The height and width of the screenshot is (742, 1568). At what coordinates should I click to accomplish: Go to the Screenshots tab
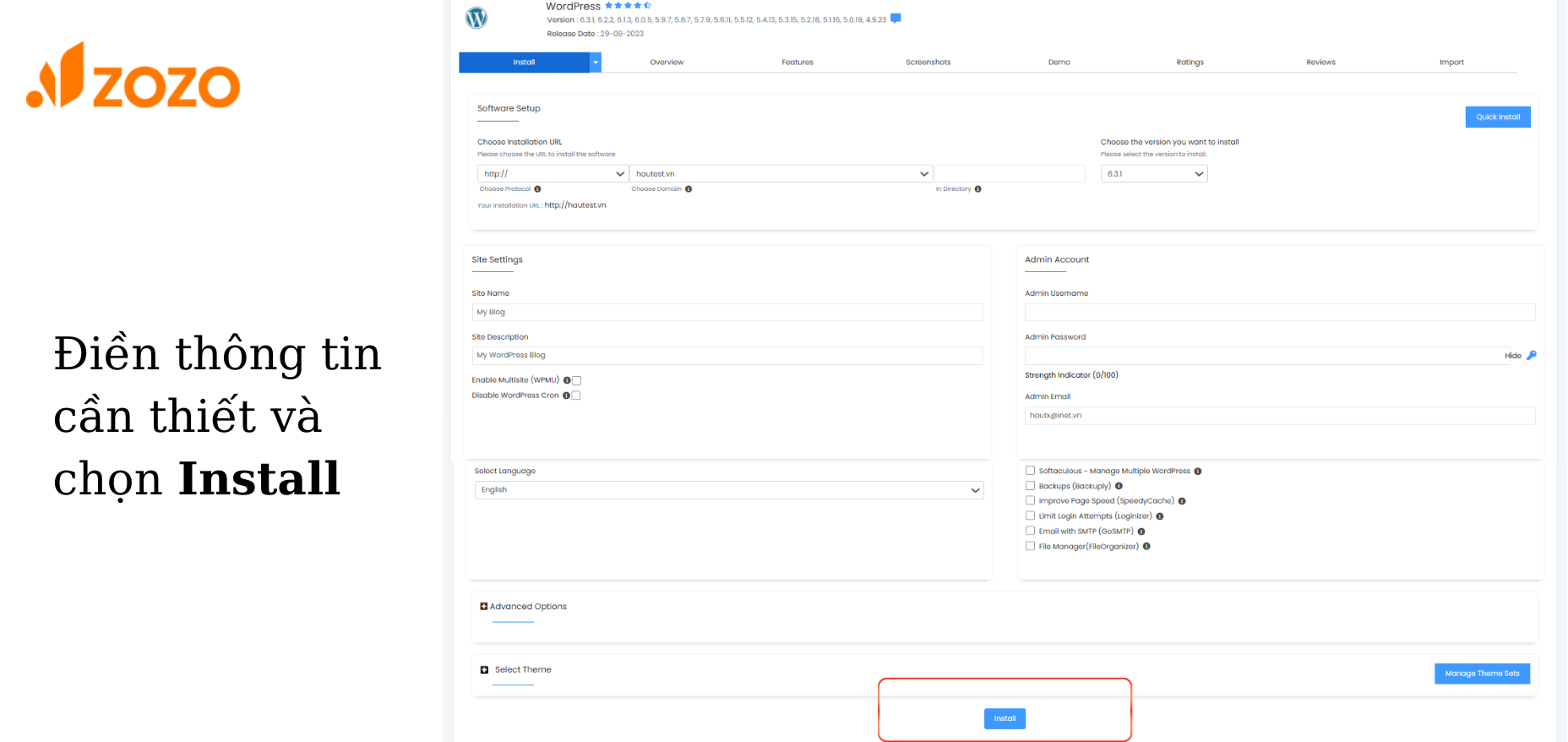928,63
